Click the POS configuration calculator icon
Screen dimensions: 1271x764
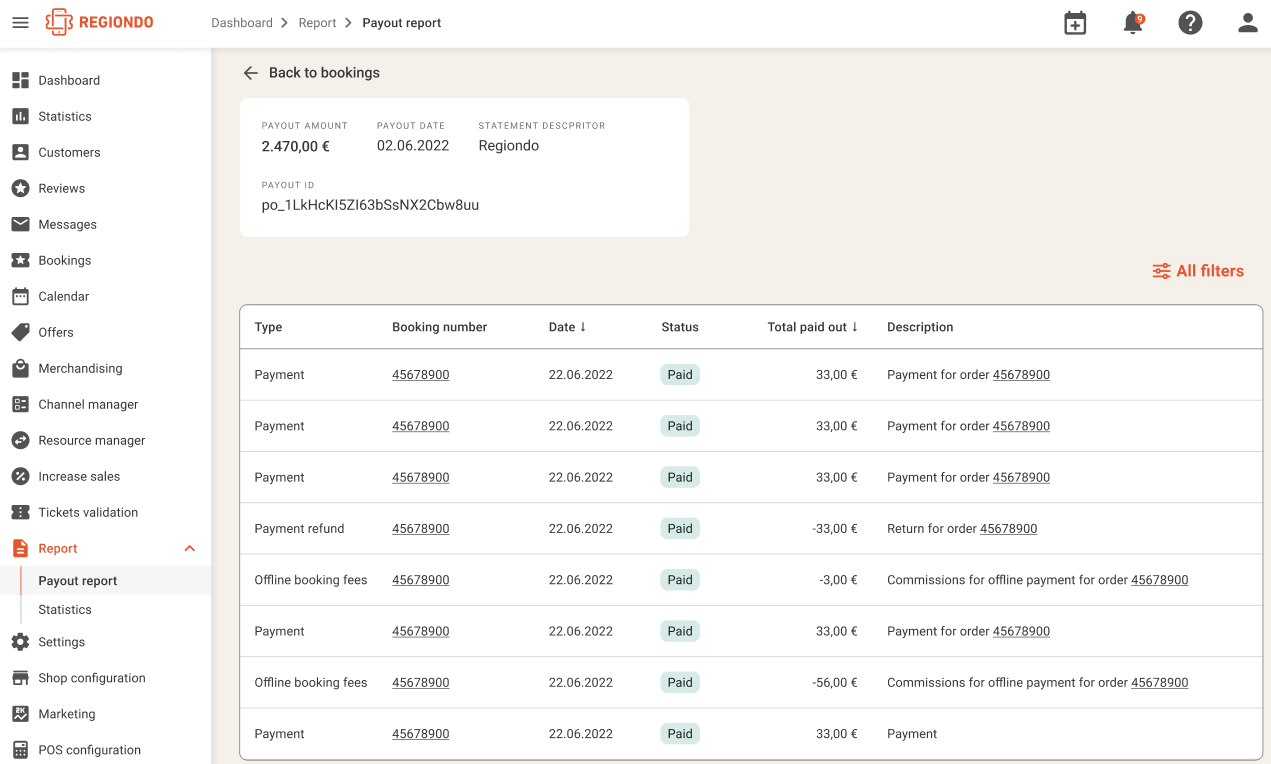pos(20,750)
